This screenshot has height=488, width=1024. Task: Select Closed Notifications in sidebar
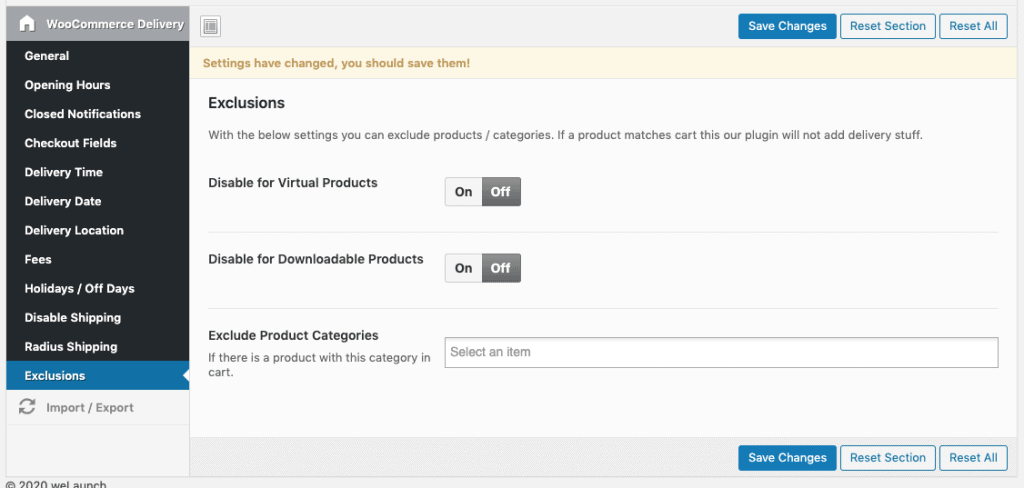(82, 114)
